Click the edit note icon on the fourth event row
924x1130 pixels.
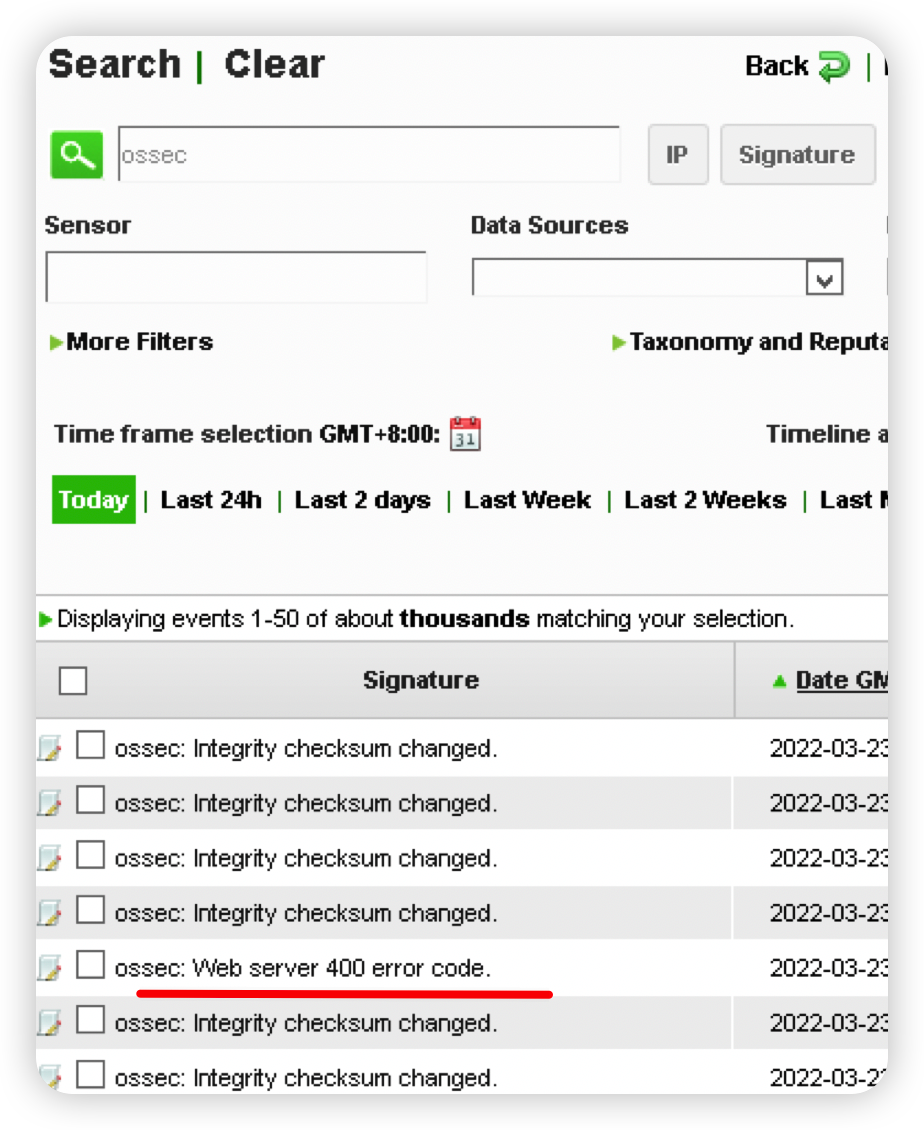click(x=50, y=912)
